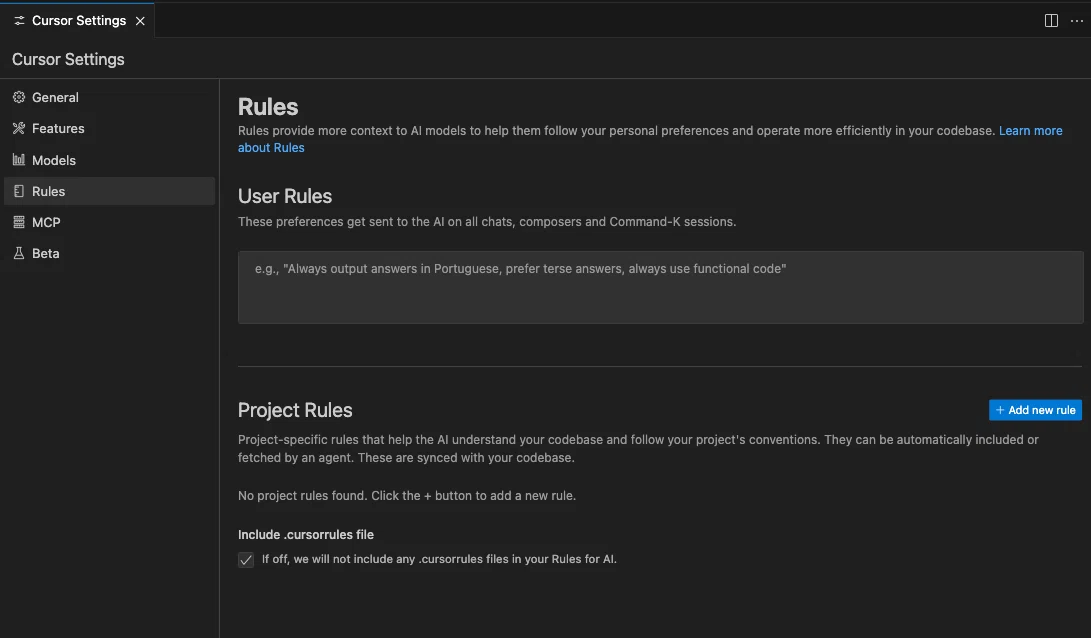The height and width of the screenshot is (638, 1091).
Task: Click the 'Project-specific rules that help' description
Action: click(638, 449)
